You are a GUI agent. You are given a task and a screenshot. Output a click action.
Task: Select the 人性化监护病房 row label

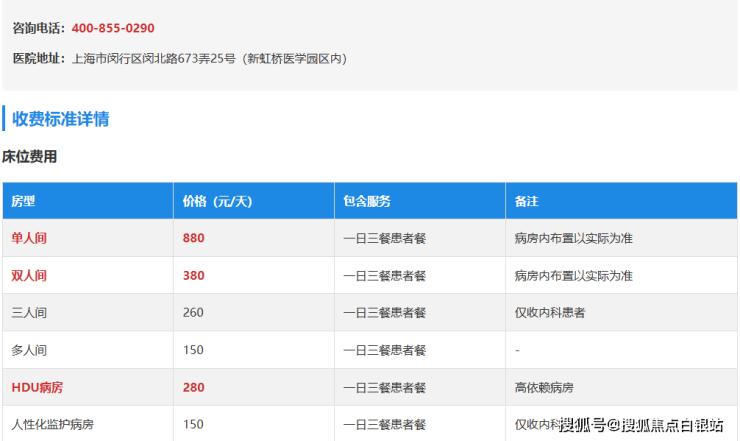tap(57, 424)
